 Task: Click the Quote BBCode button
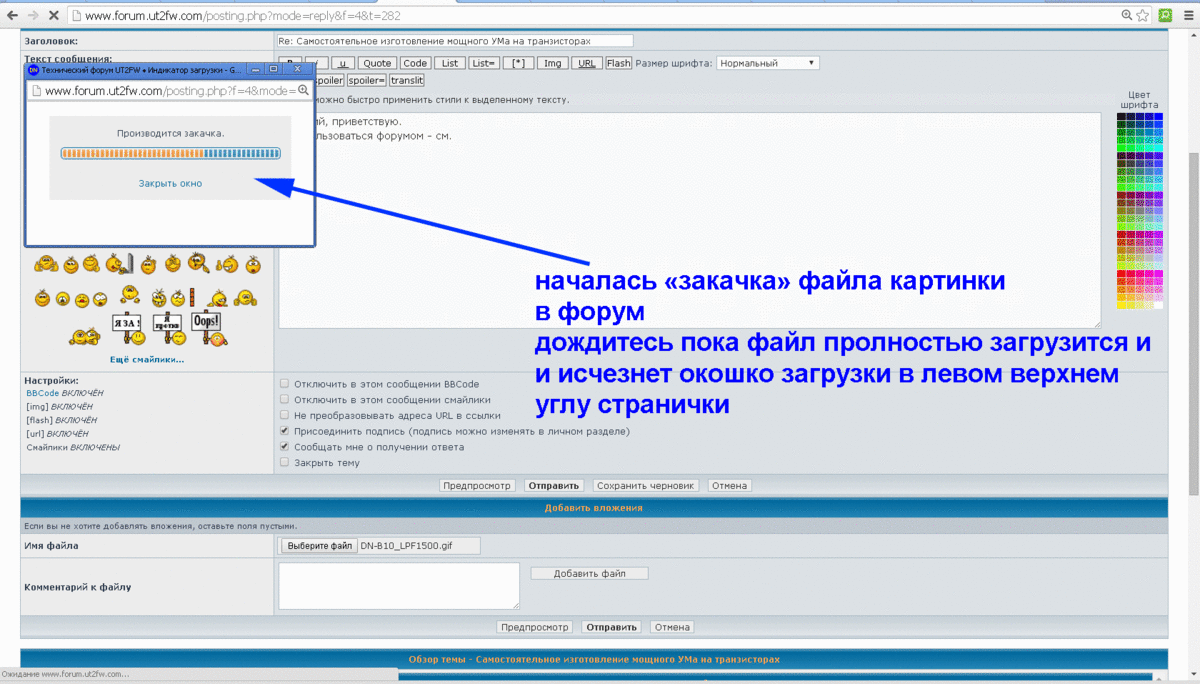377,63
